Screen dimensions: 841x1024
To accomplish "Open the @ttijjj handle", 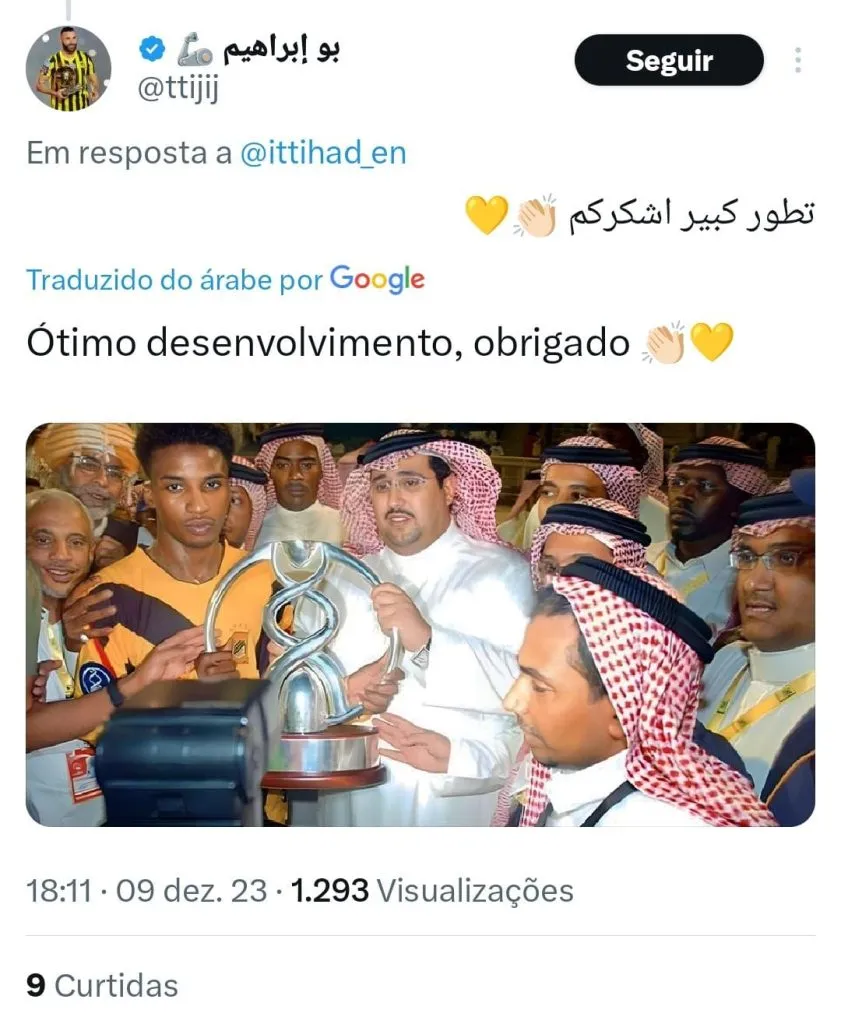I will (x=178, y=88).
